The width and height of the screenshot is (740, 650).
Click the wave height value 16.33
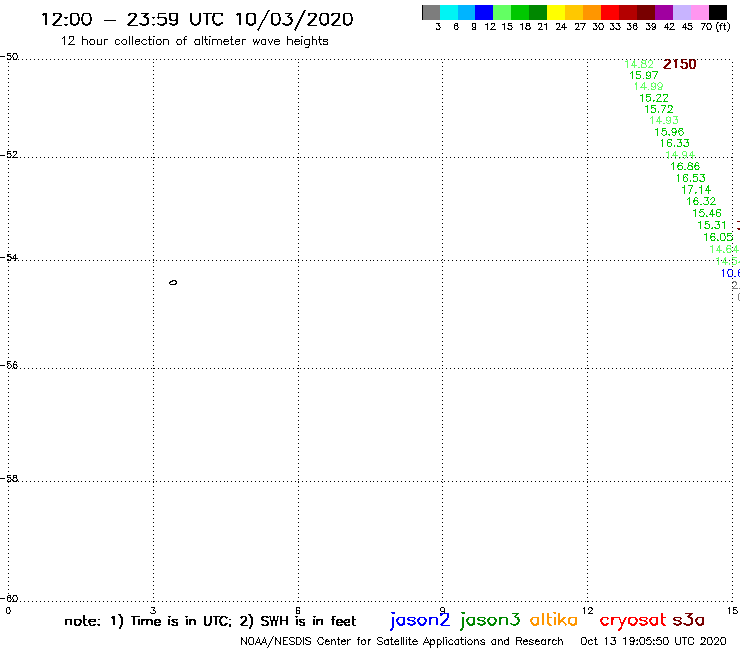[x=675, y=143]
